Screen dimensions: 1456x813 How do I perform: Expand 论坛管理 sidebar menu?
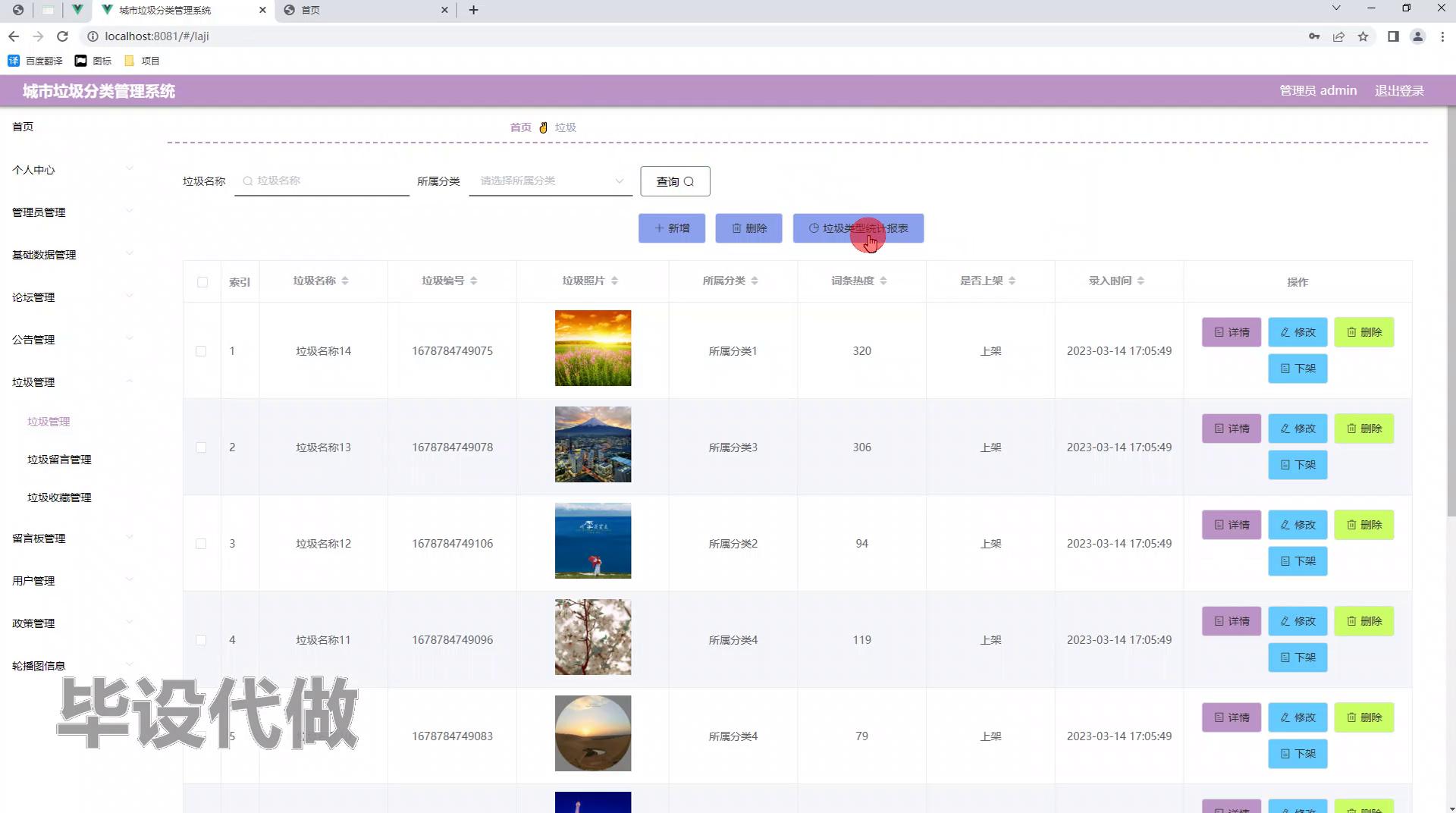[72, 297]
